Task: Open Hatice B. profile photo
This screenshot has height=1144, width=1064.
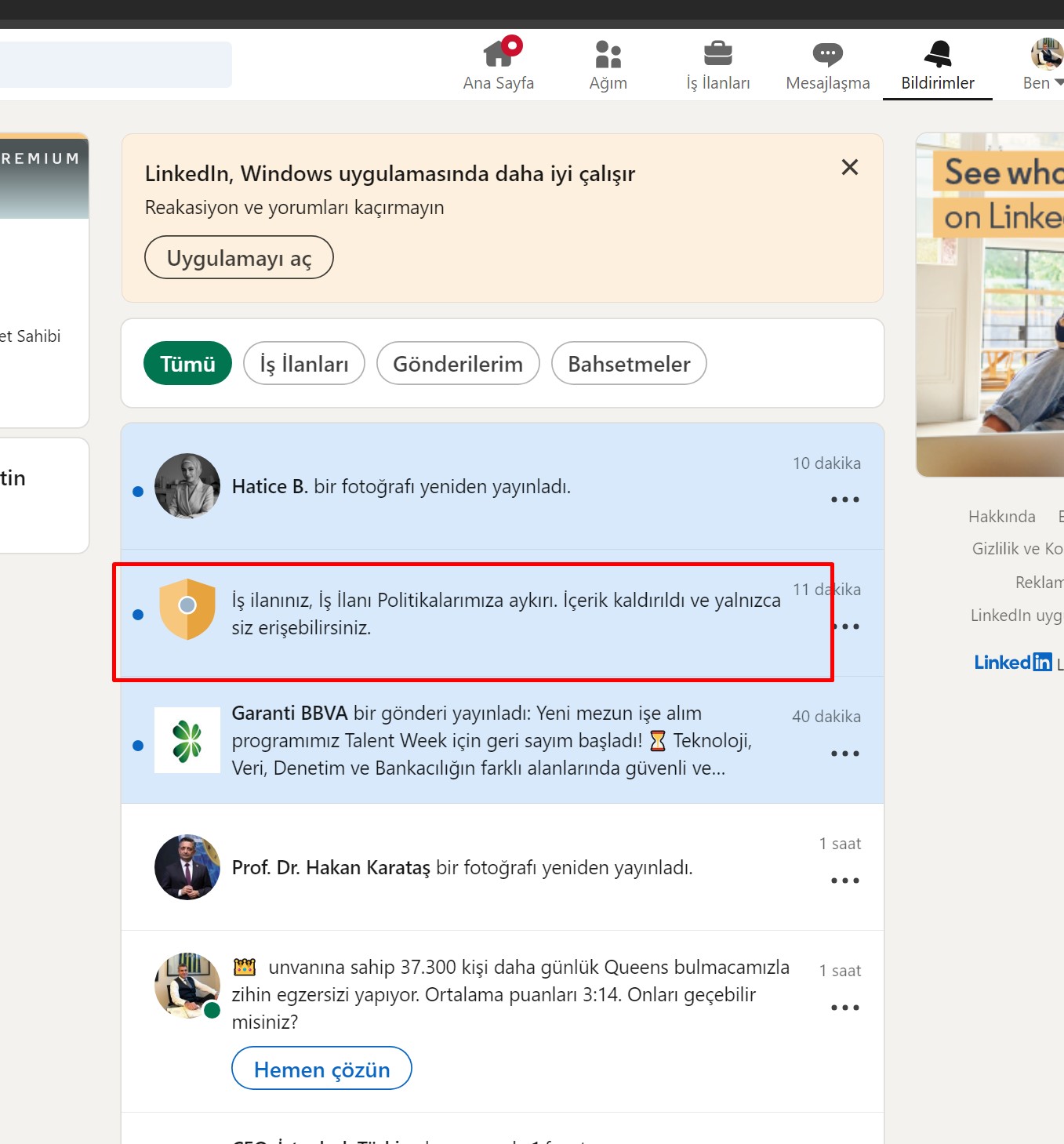Action: (x=187, y=486)
